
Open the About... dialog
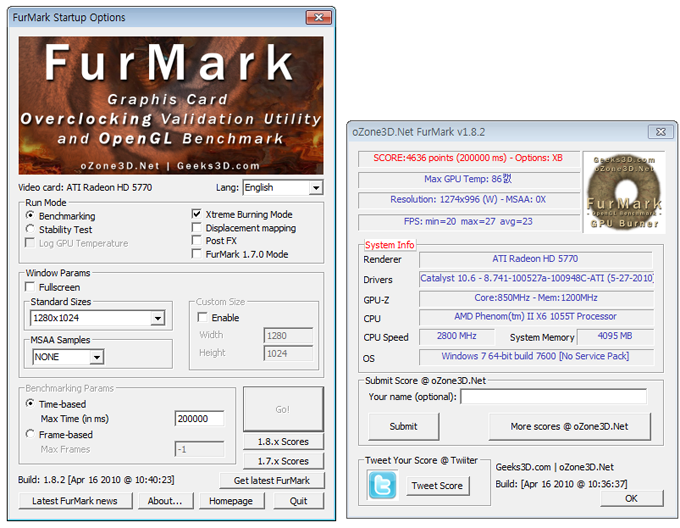[165, 501]
